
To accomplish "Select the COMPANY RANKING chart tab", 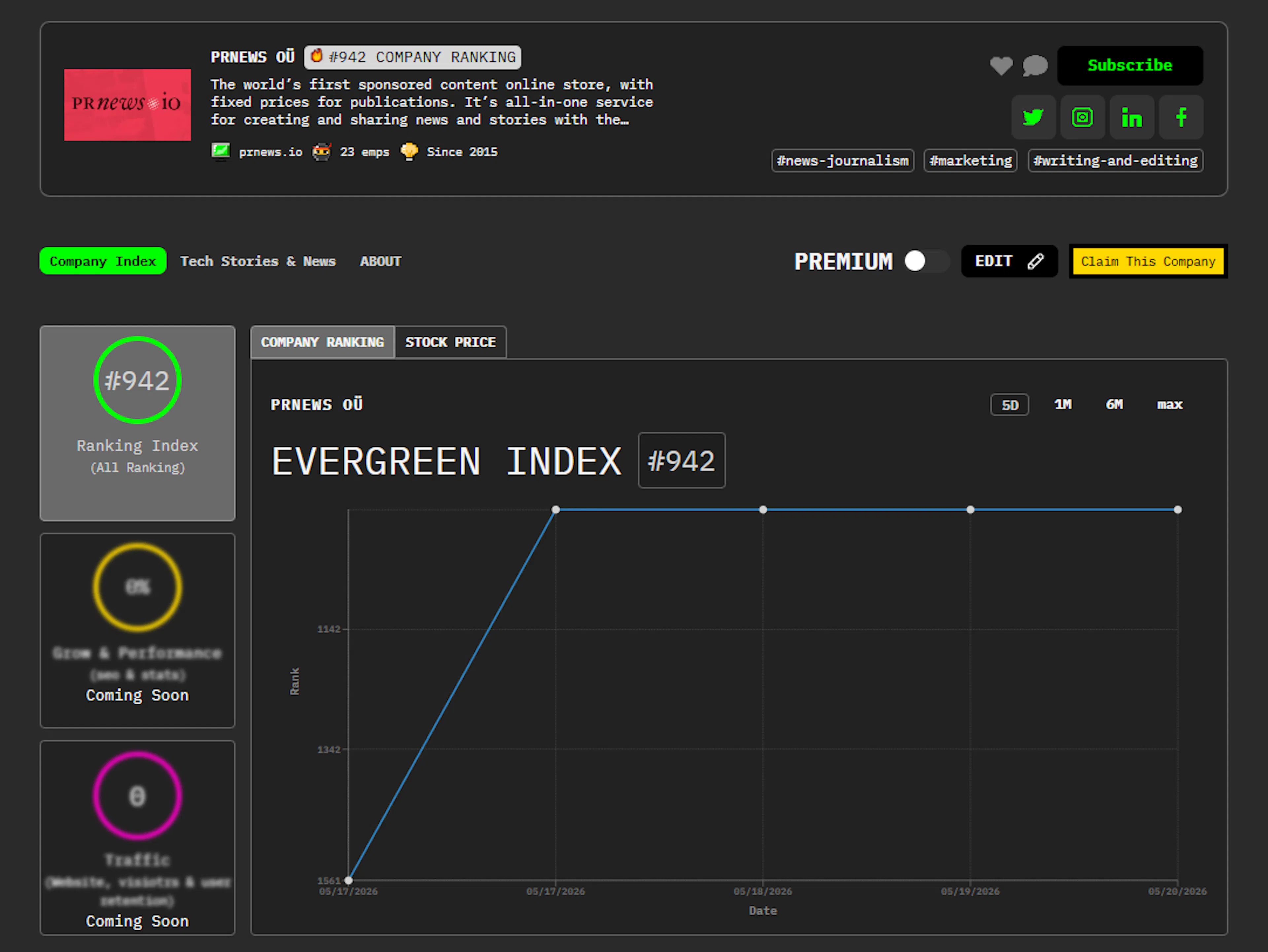I will click(323, 342).
